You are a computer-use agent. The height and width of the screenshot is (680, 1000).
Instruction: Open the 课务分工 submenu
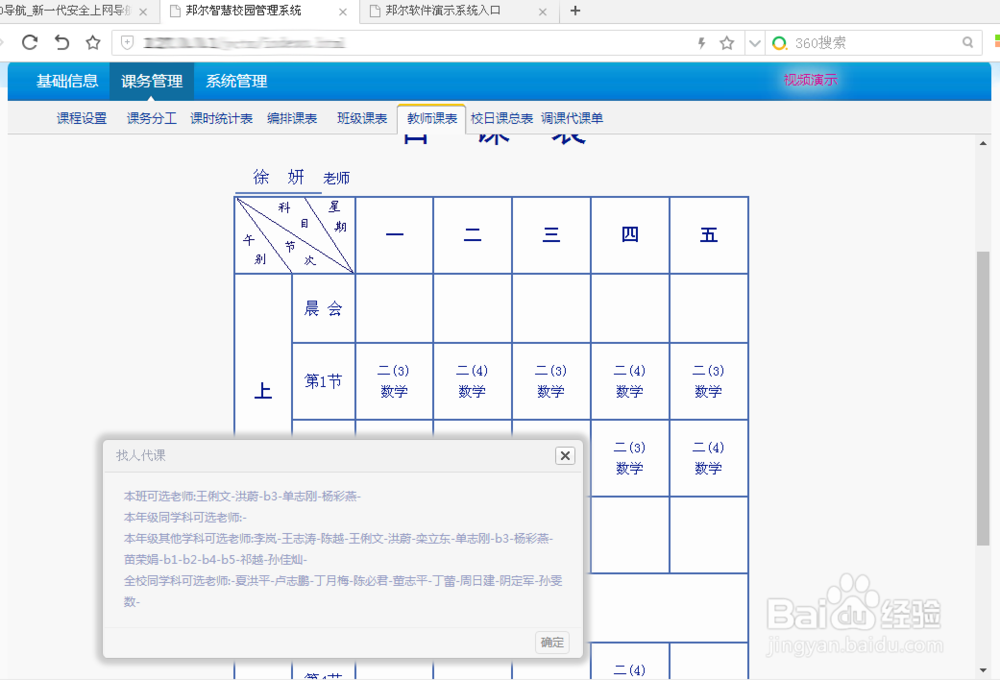pos(151,118)
